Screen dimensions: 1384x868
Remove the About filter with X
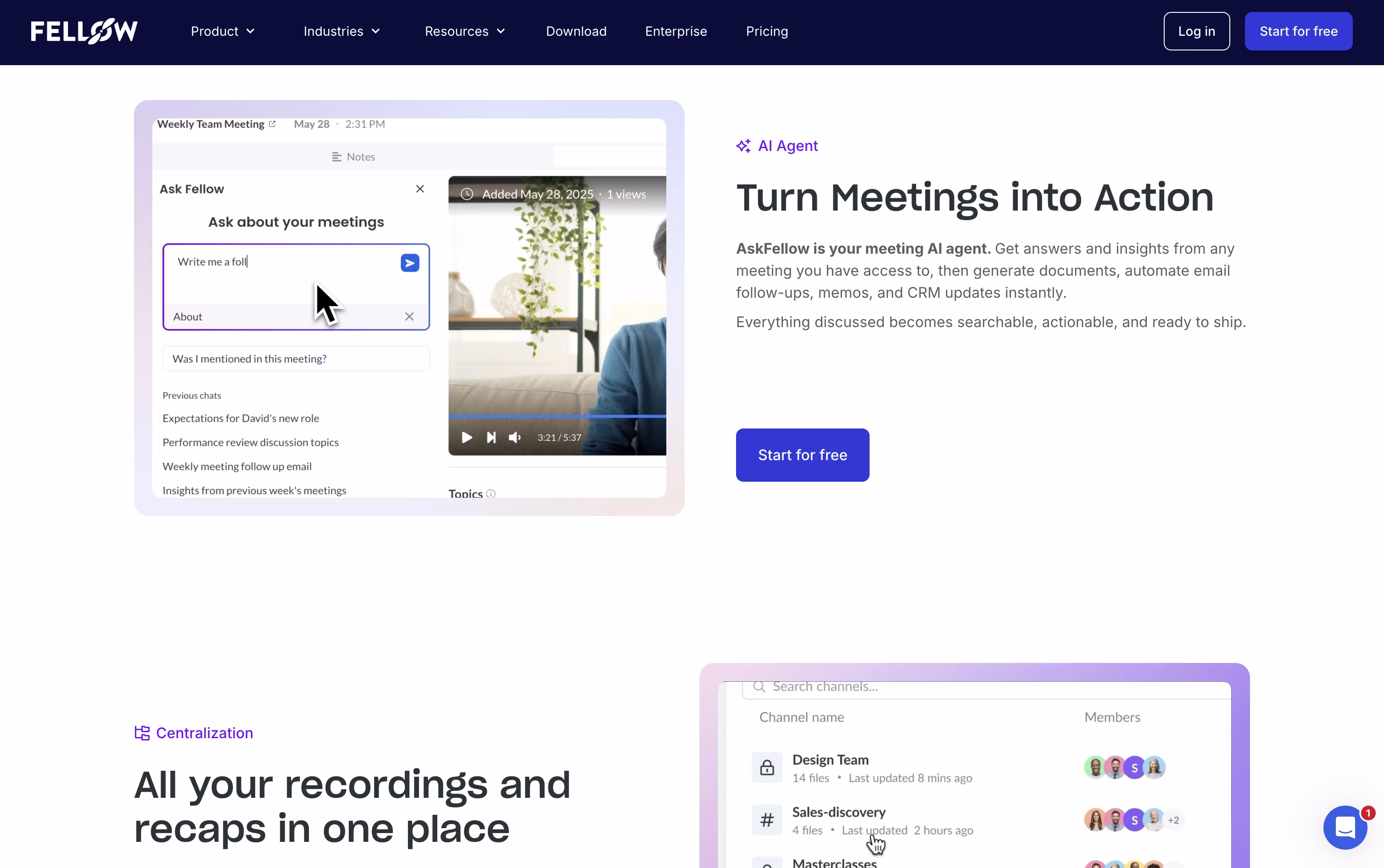click(409, 316)
